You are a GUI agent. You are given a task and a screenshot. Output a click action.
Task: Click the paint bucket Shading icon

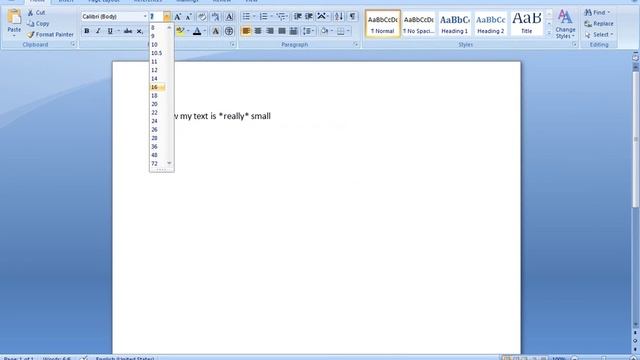[x=324, y=31]
